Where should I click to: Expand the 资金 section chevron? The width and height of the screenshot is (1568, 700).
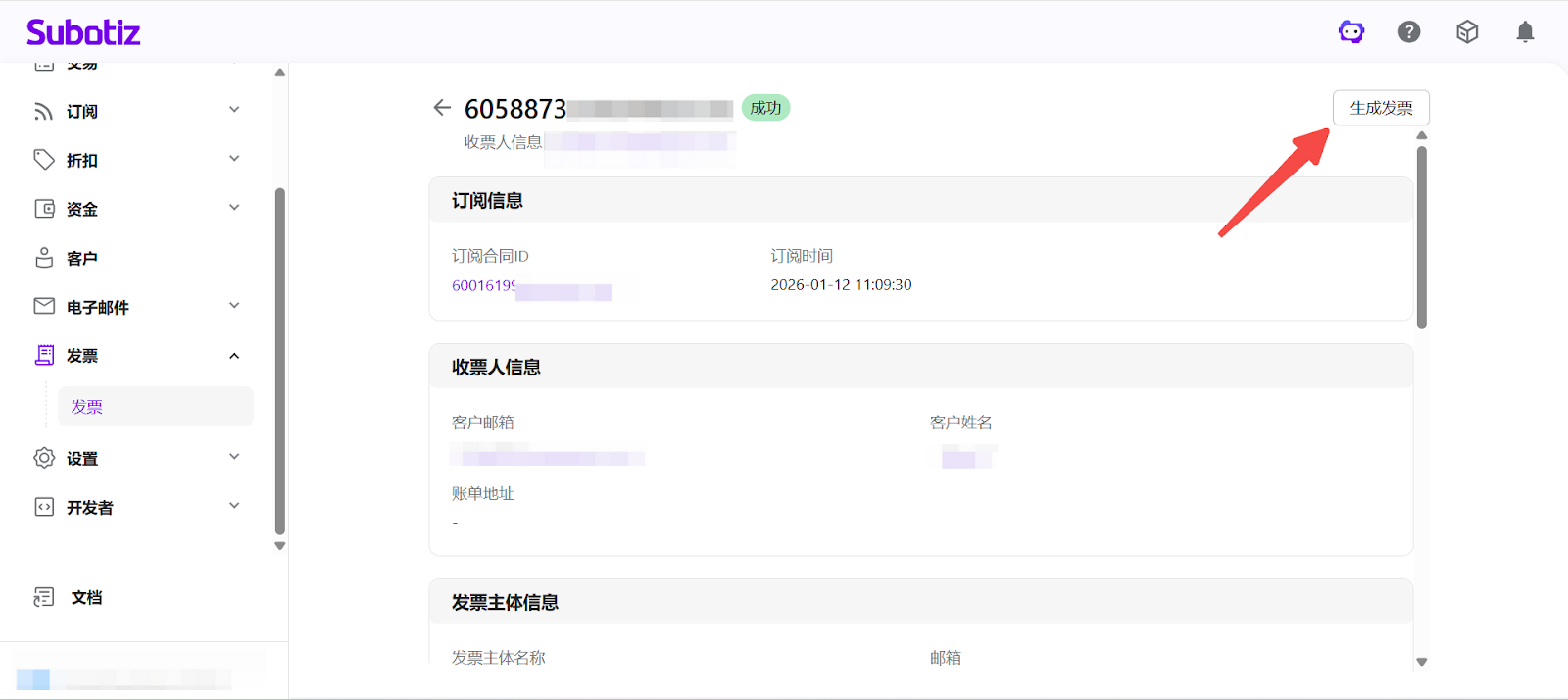point(234,208)
